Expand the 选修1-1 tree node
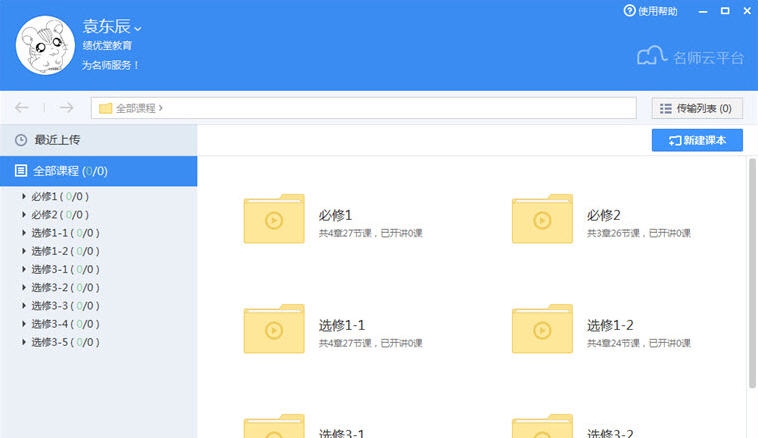Screen dimensions: 758x438 24,233
